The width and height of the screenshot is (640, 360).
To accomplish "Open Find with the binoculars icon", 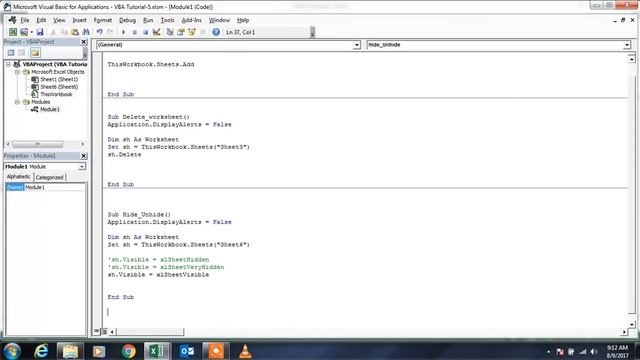I will pyautogui.click(x=86, y=32).
